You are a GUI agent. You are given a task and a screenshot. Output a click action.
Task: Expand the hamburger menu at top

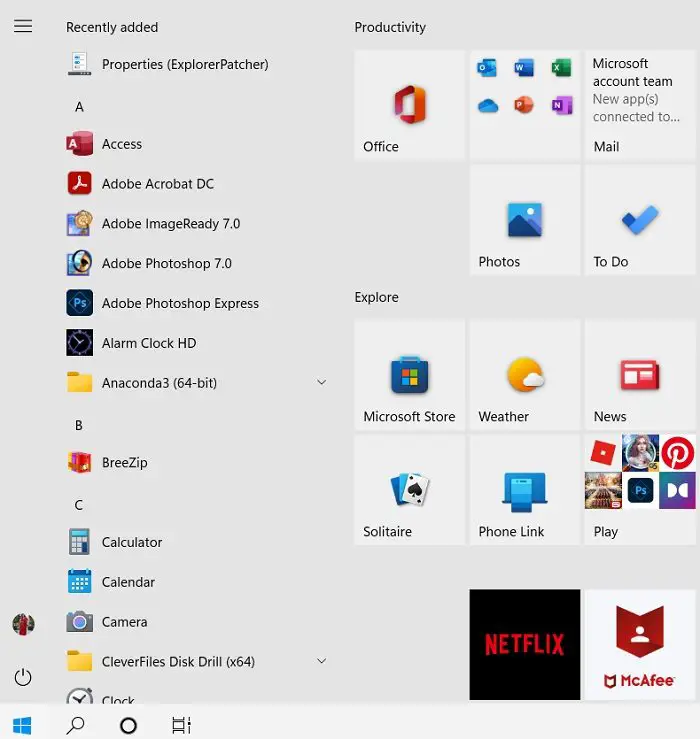pos(23,26)
